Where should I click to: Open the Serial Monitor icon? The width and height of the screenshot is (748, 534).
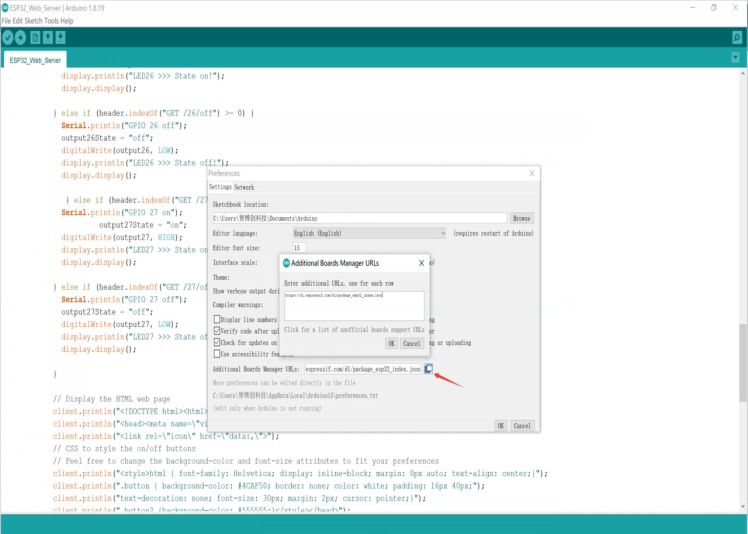(737, 37)
